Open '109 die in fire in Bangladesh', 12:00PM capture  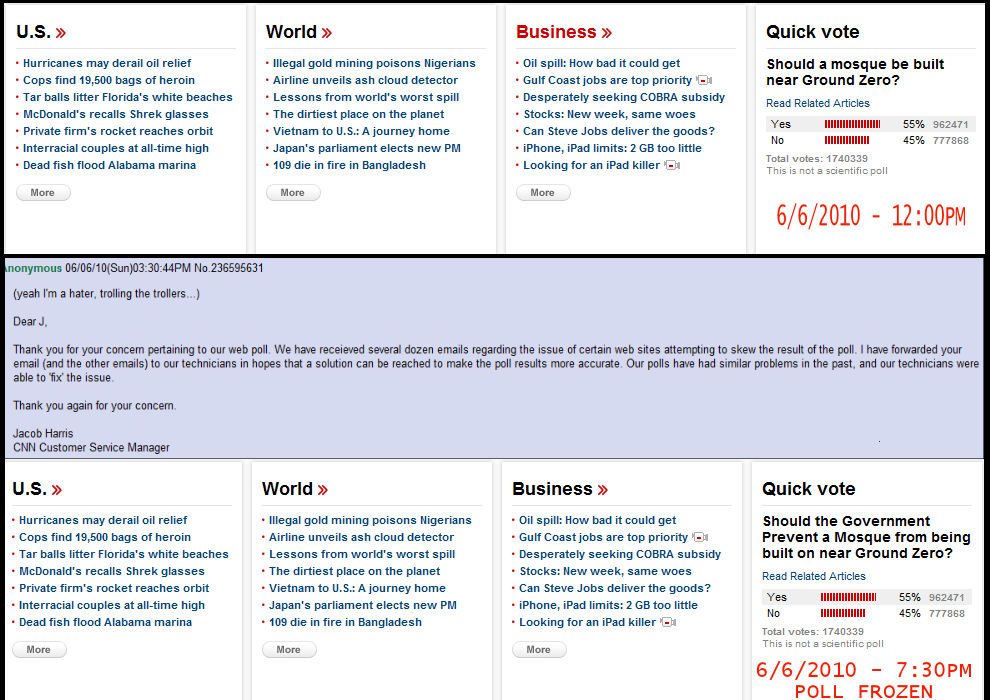pos(349,165)
